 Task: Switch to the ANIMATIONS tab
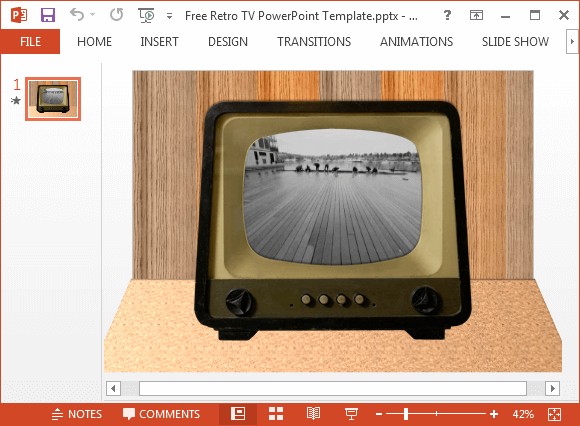[417, 41]
